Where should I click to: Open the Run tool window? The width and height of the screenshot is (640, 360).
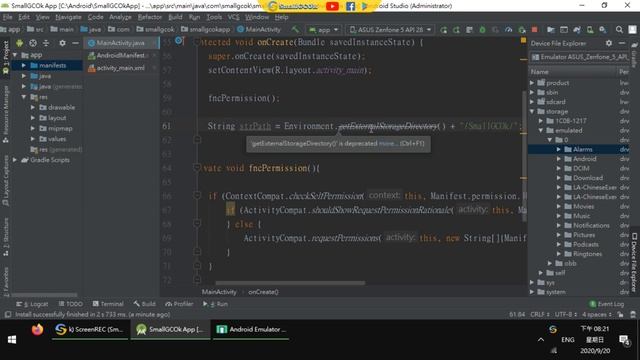tap(216, 304)
